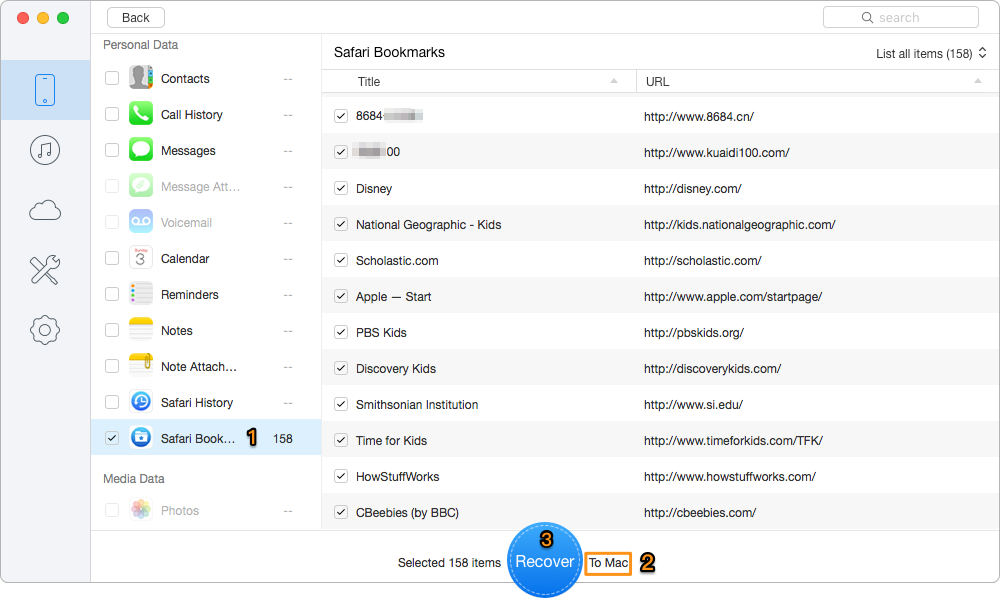1000x608 pixels.
Task: Open the iTunes music note section
Action: [x=45, y=150]
